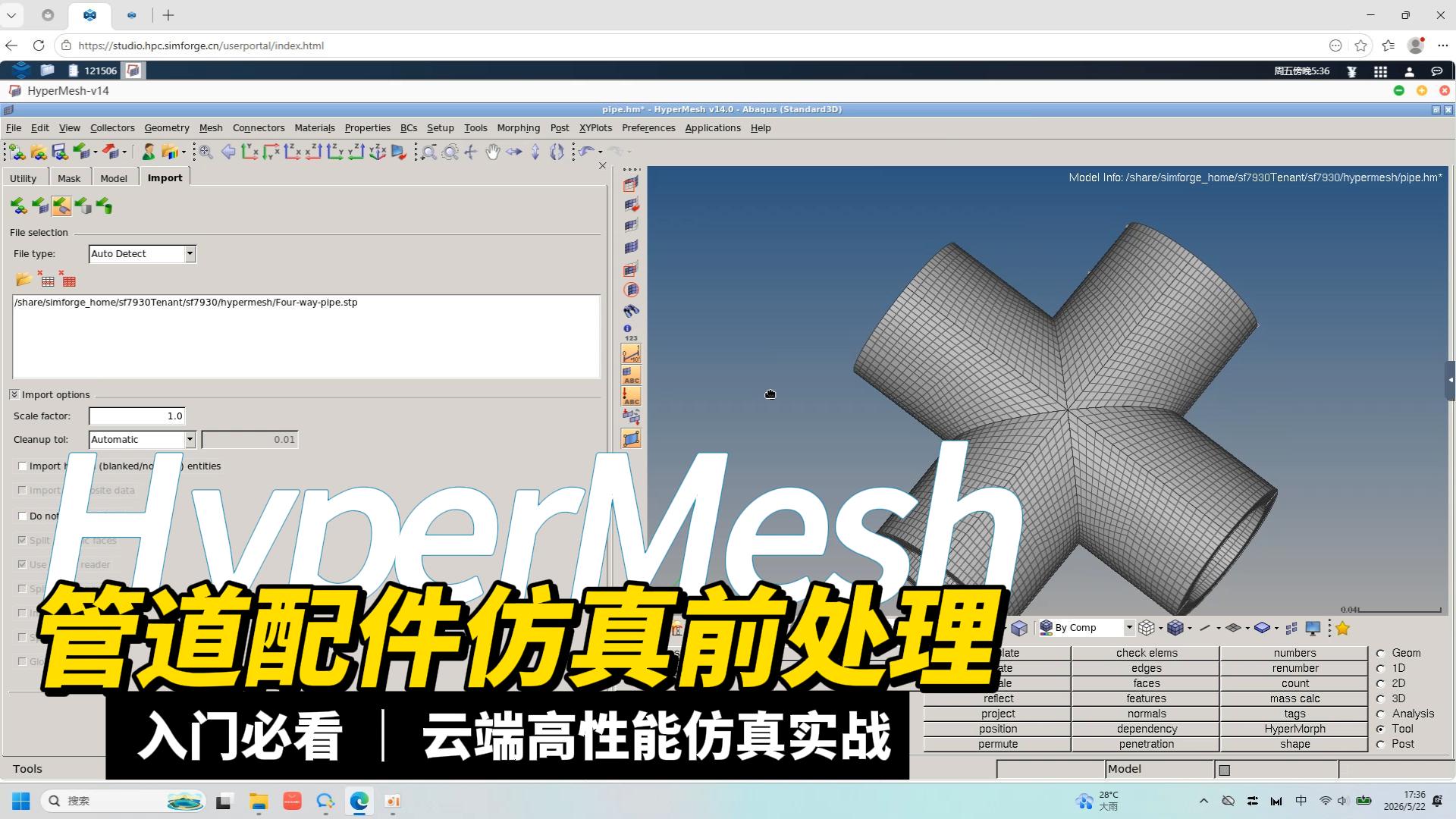Select the Pan hand tool
The height and width of the screenshot is (819, 1456).
[493, 152]
